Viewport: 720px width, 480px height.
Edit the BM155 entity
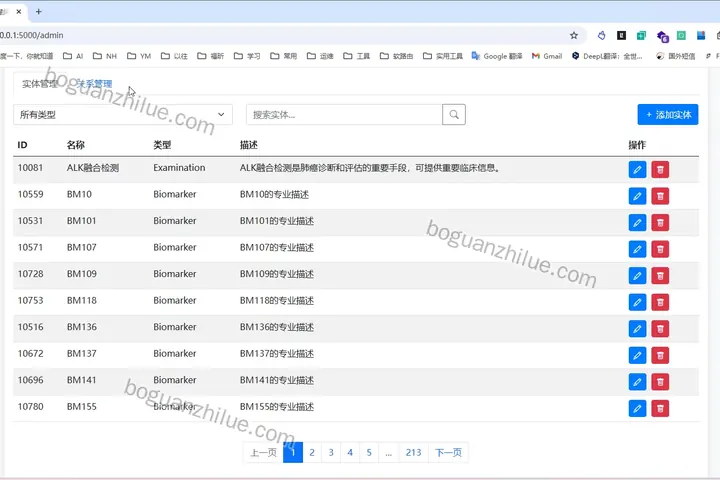click(x=637, y=408)
